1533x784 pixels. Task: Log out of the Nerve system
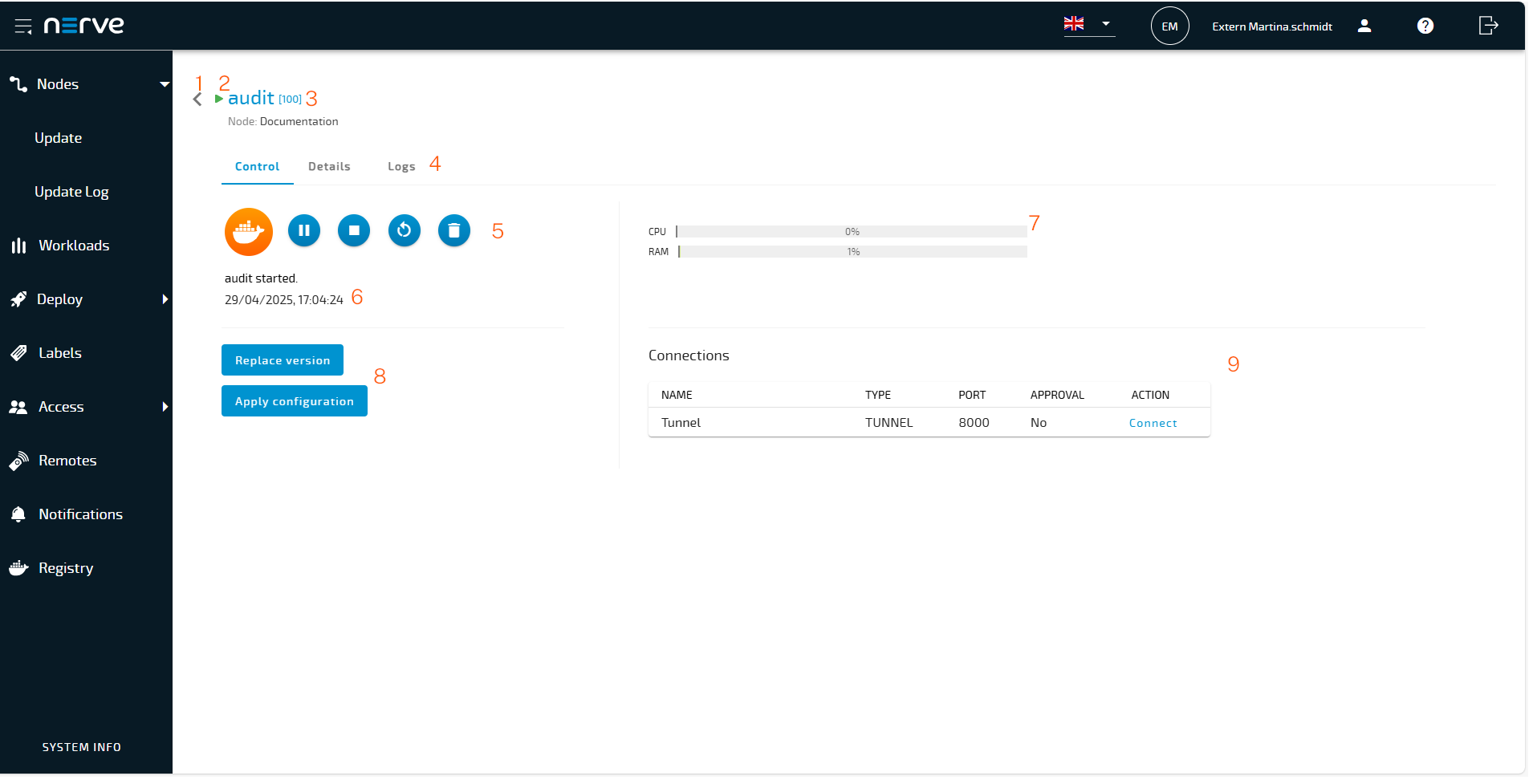click(1488, 25)
